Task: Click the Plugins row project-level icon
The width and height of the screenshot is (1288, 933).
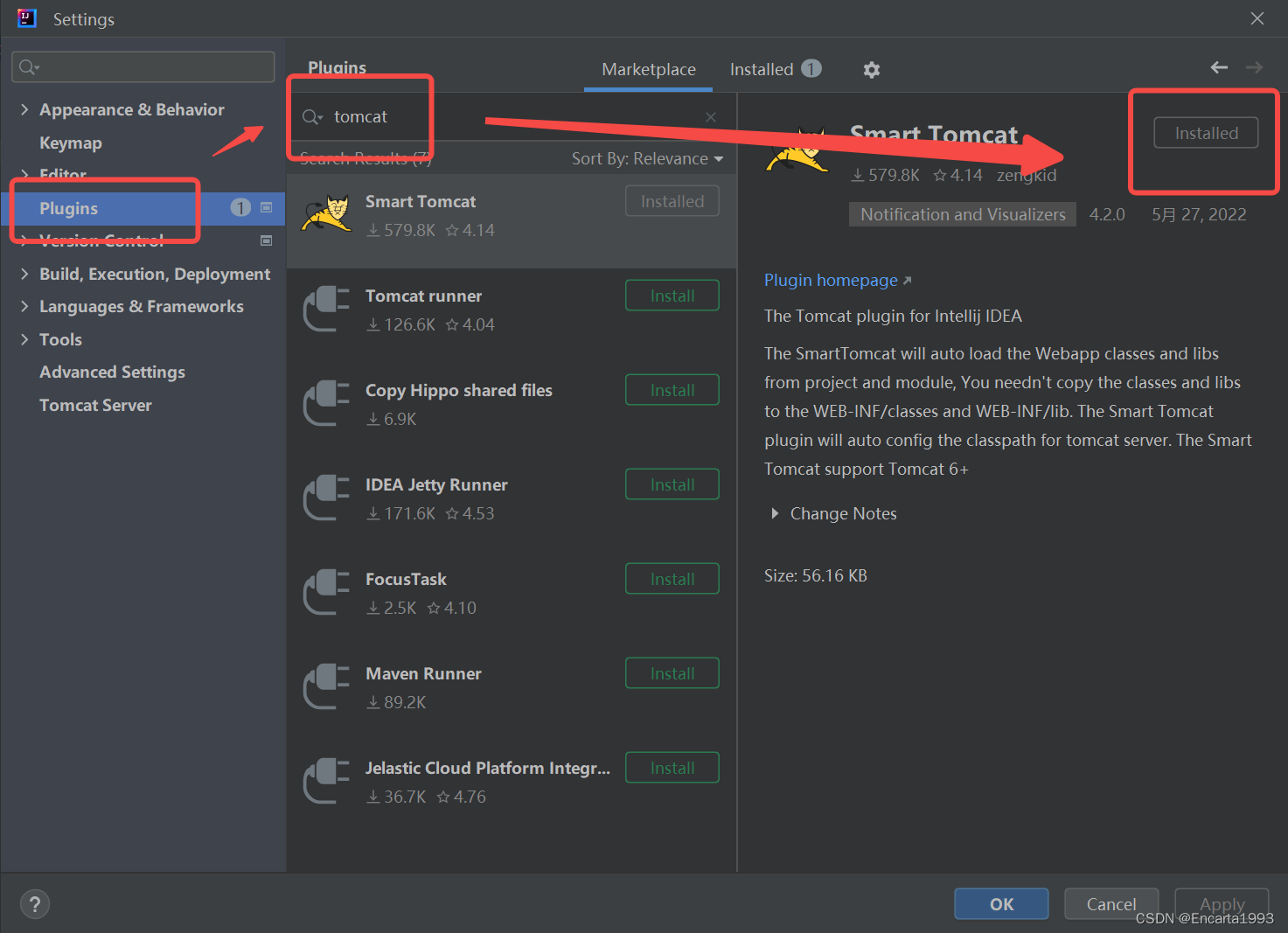Action: 267,207
